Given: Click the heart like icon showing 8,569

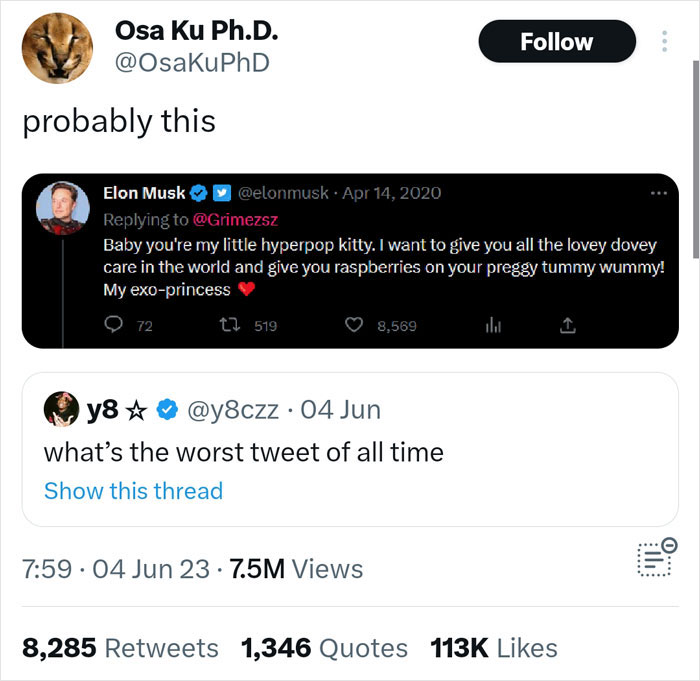Looking at the screenshot, I should tap(353, 325).
